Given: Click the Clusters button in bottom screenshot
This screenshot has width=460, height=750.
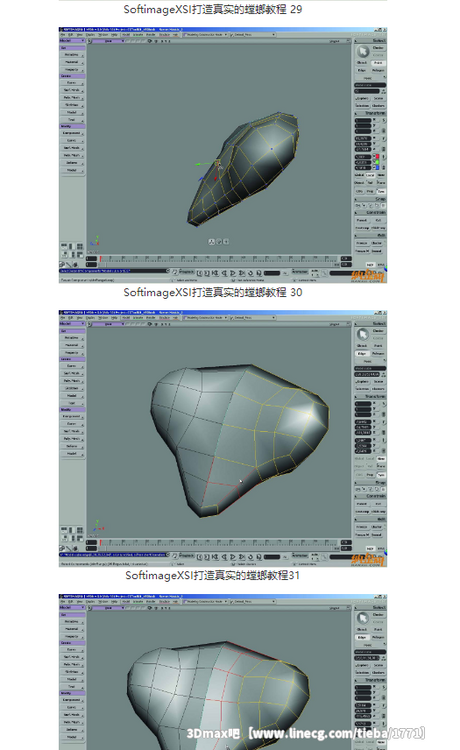Looking at the screenshot, I should click(x=378, y=673).
